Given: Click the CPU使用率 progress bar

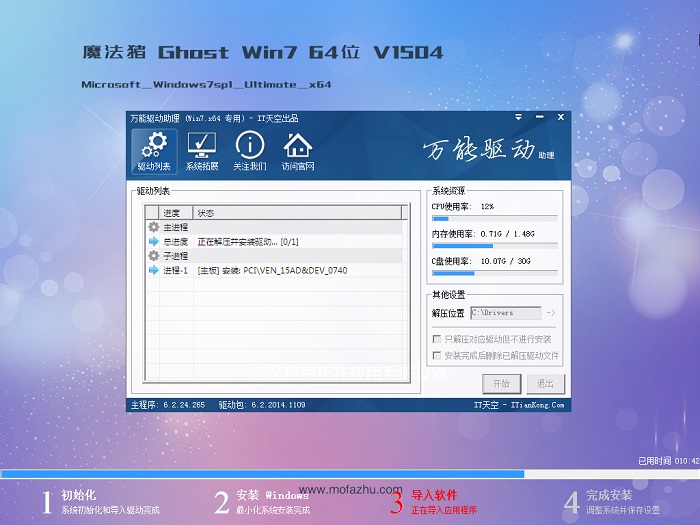Looking at the screenshot, I should pos(495,219).
